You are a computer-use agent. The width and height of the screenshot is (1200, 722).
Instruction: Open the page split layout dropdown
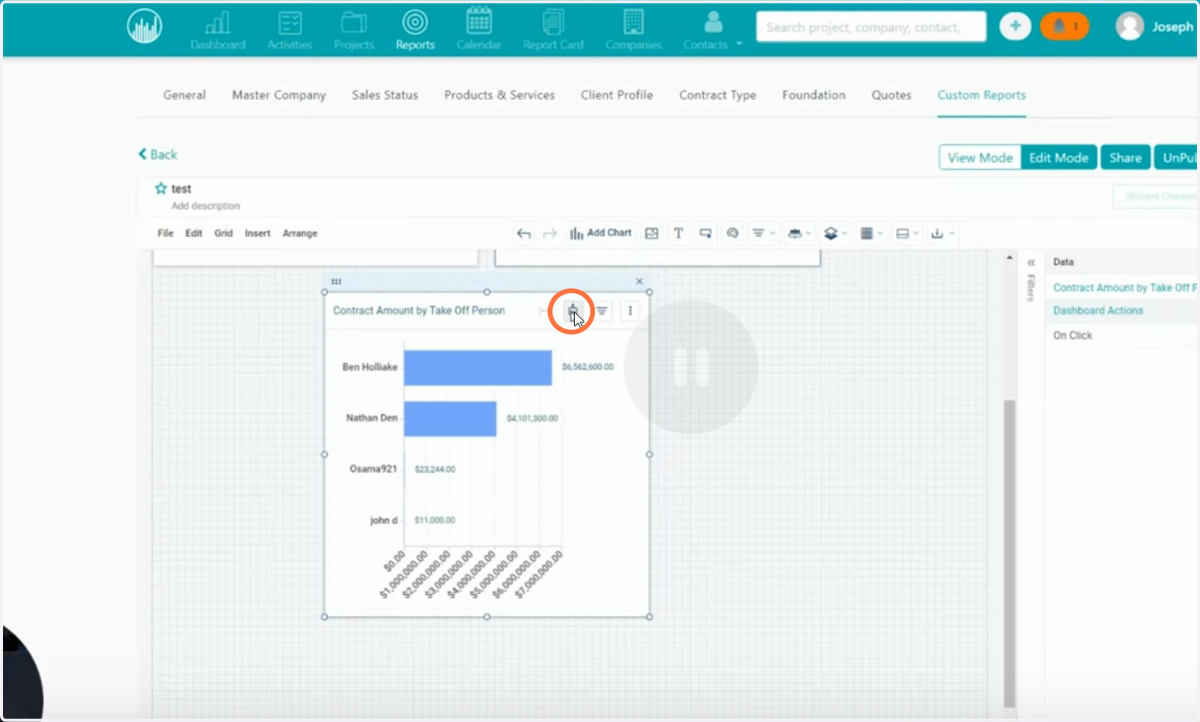tap(907, 233)
